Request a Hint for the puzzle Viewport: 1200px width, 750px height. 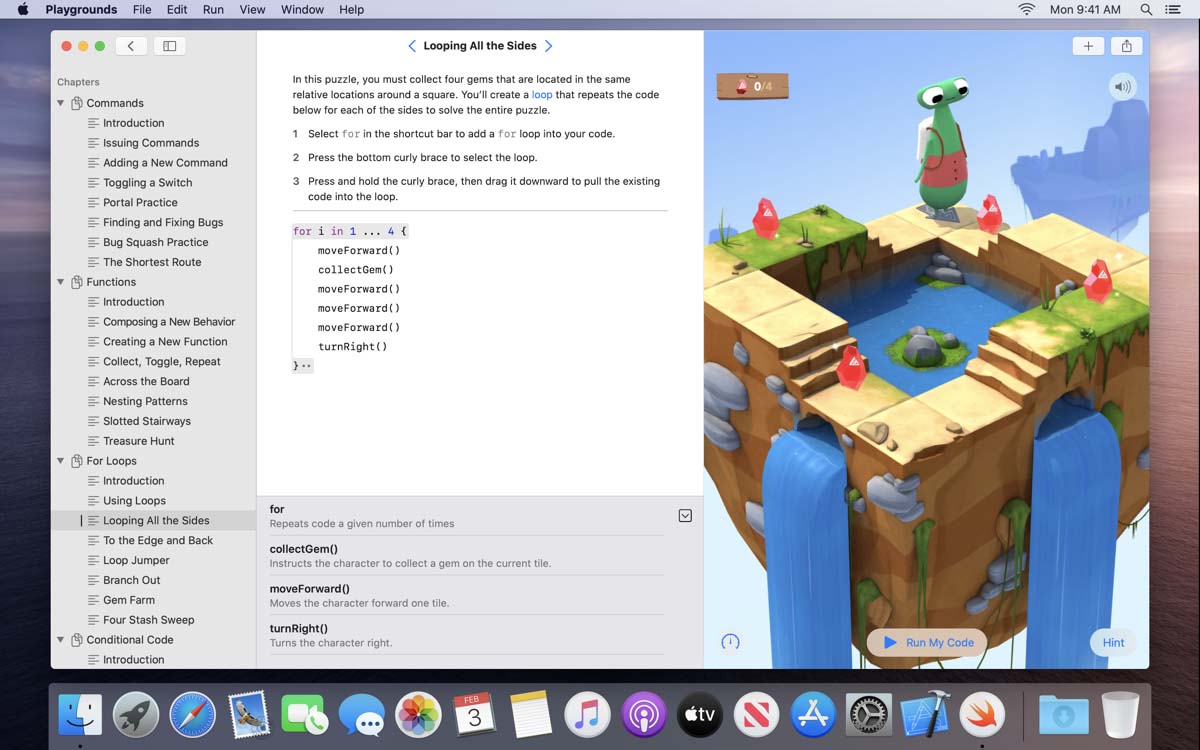1112,642
